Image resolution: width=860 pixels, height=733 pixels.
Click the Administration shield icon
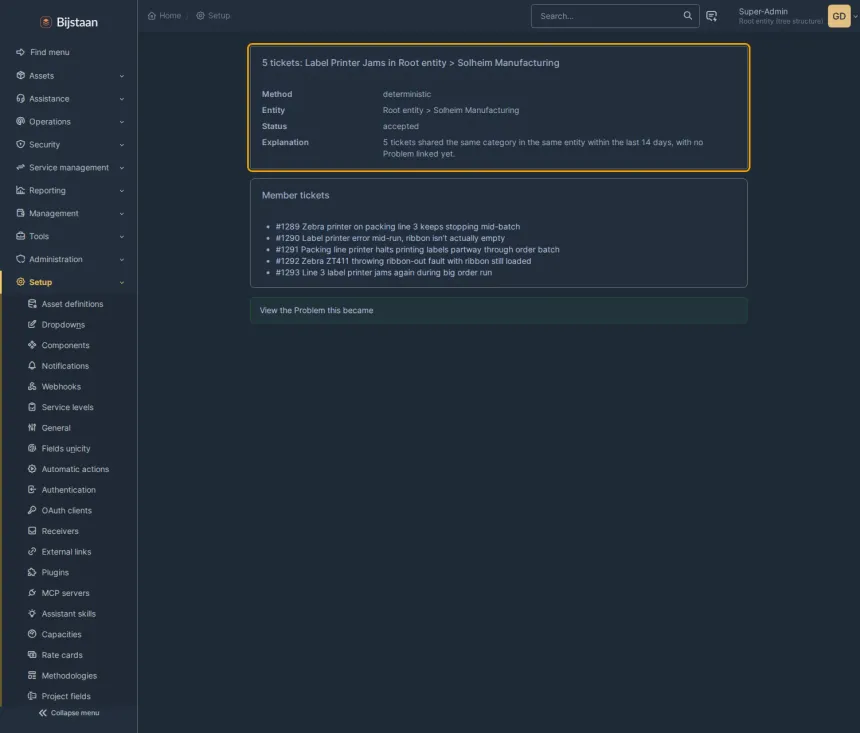[20, 259]
